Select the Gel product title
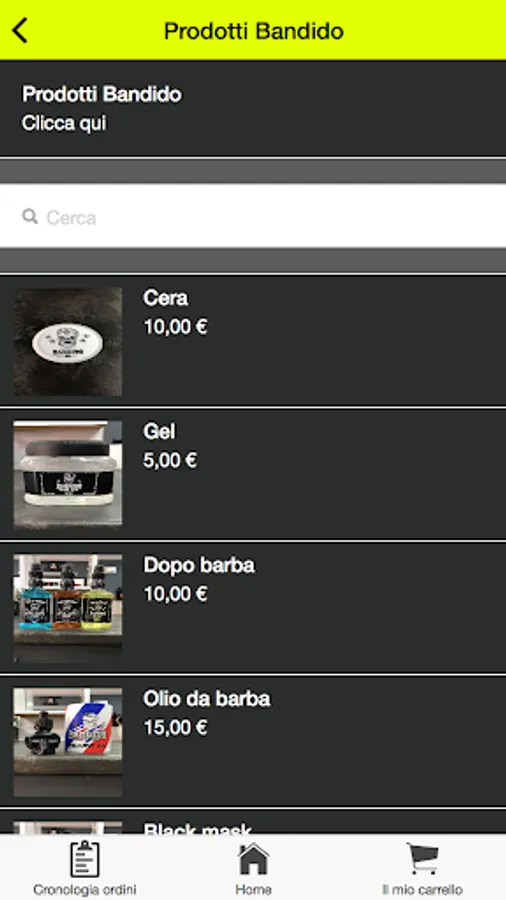506x900 pixels. coord(159,431)
